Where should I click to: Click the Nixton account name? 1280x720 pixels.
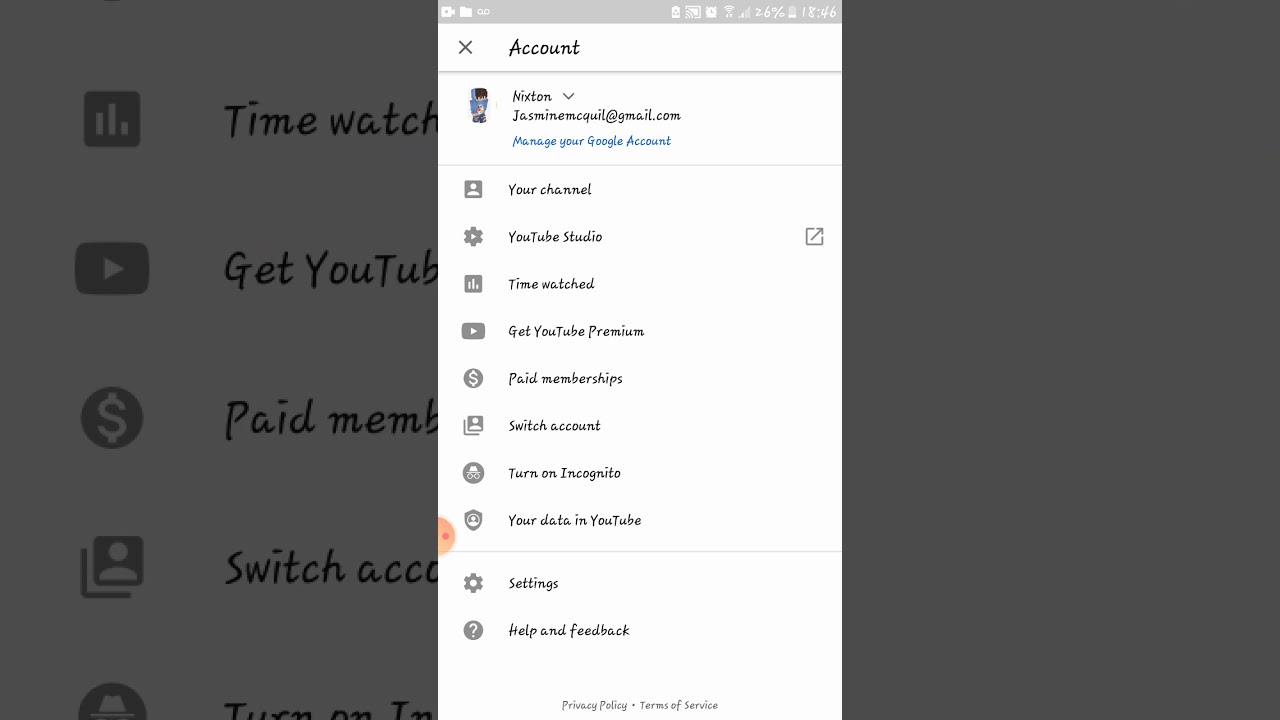coord(532,96)
